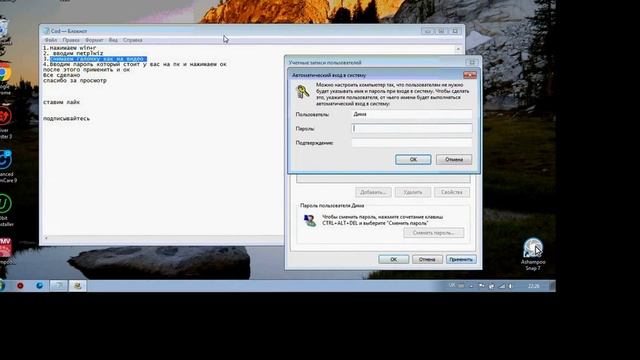Click text line 'ставим лайк'
Image resolution: width=640 pixels, height=360 pixels.
pyautogui.click(x=62, y=102)
